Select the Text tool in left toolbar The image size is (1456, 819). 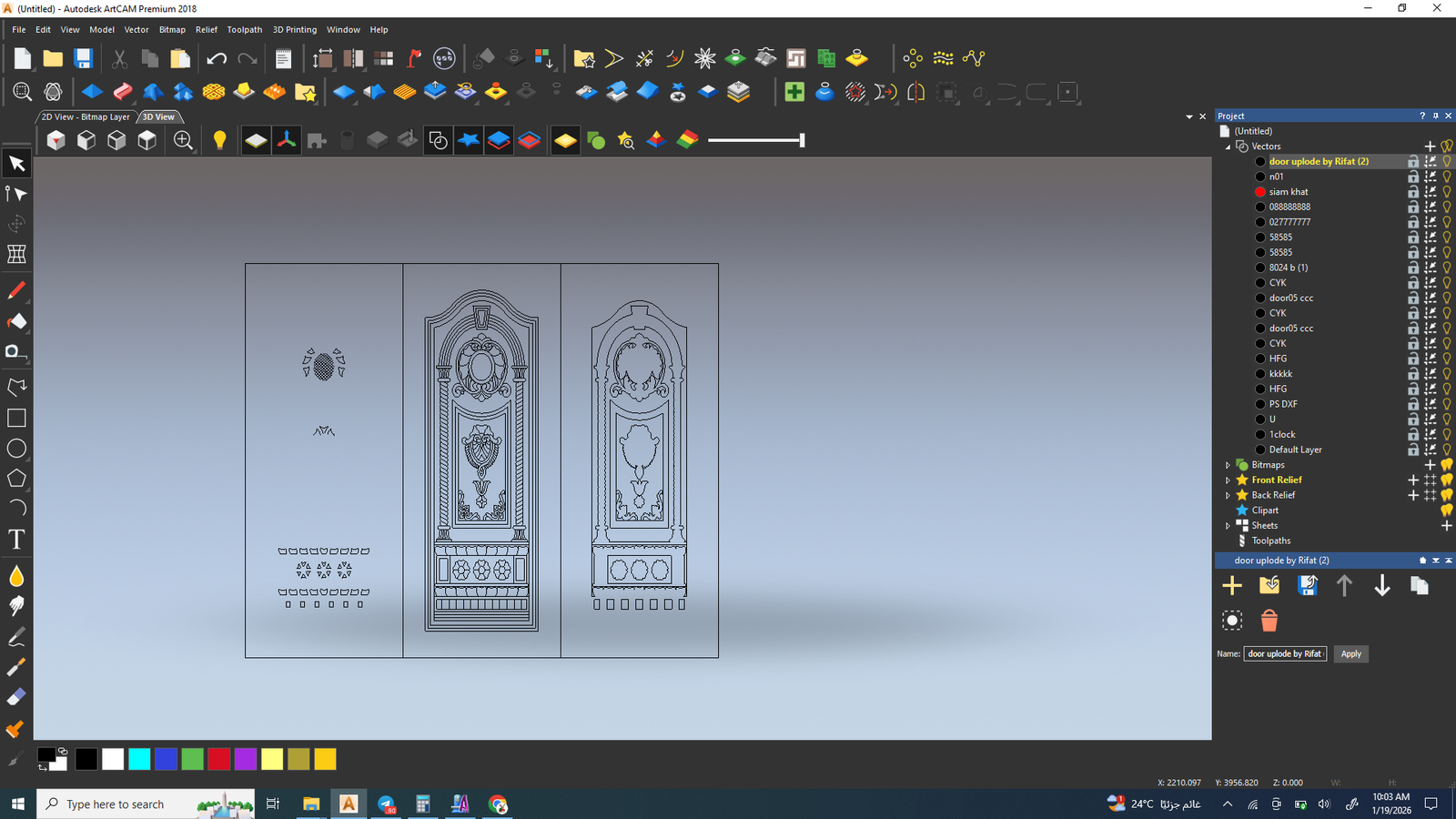(x=16, y=540)
